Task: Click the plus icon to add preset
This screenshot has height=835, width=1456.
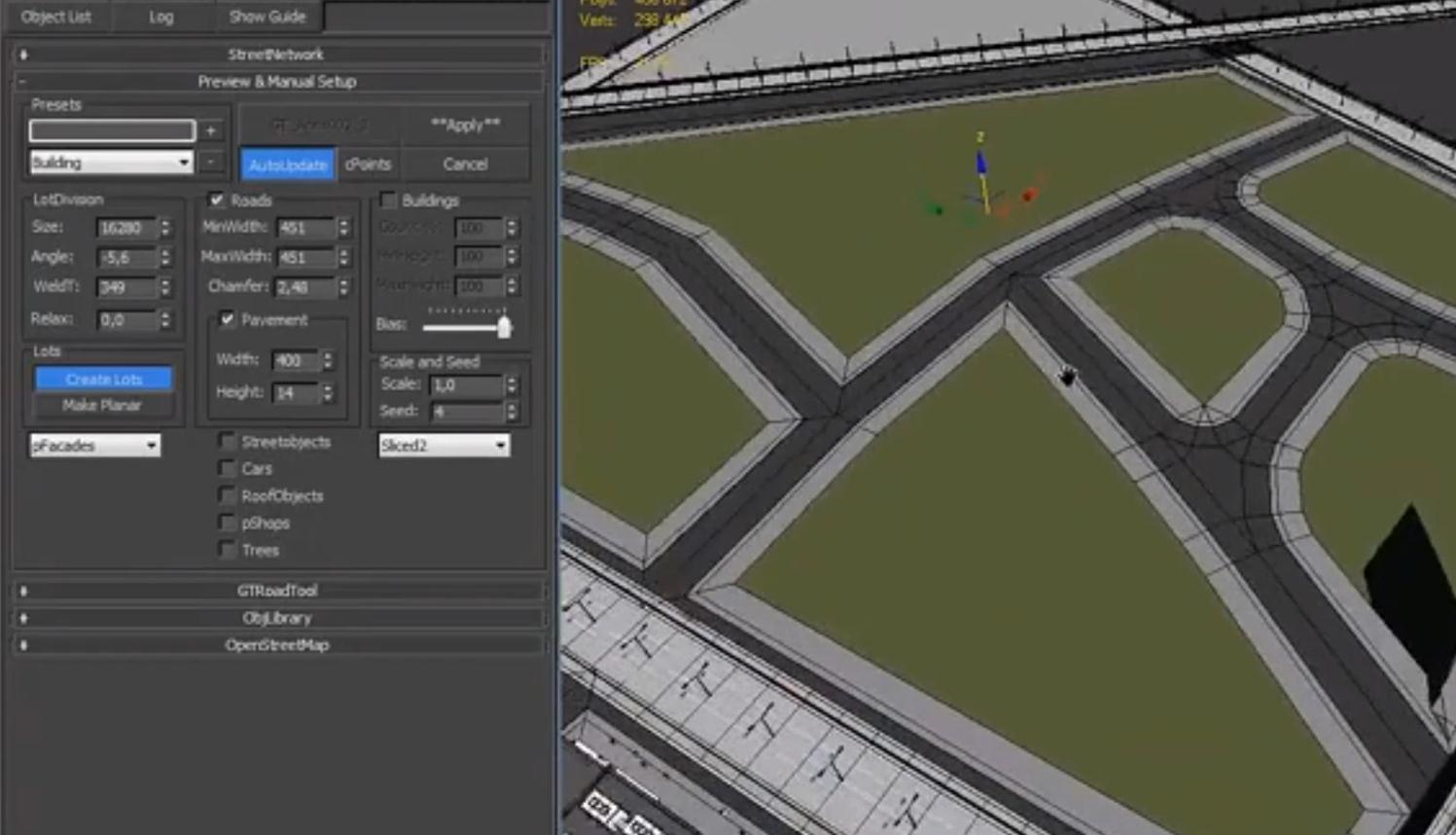Action: [211, 130]
